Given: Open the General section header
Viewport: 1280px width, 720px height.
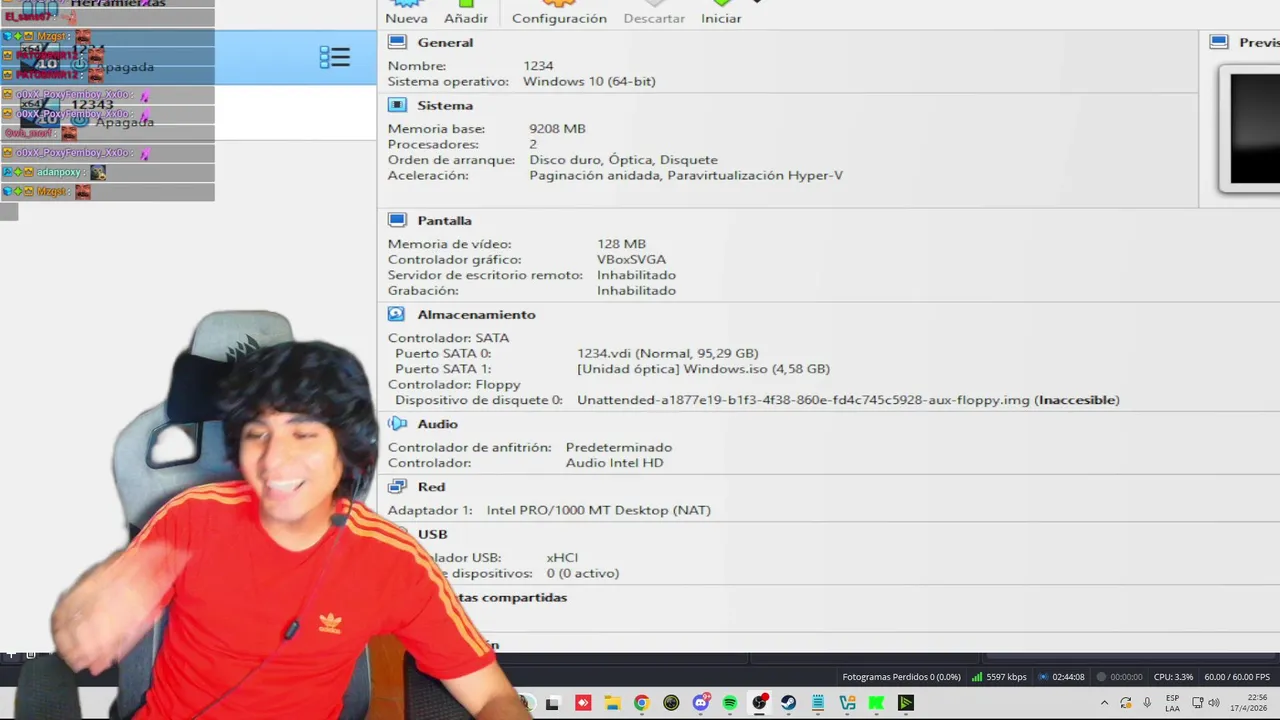Looking at the screenshot, I should click(445, 43).
